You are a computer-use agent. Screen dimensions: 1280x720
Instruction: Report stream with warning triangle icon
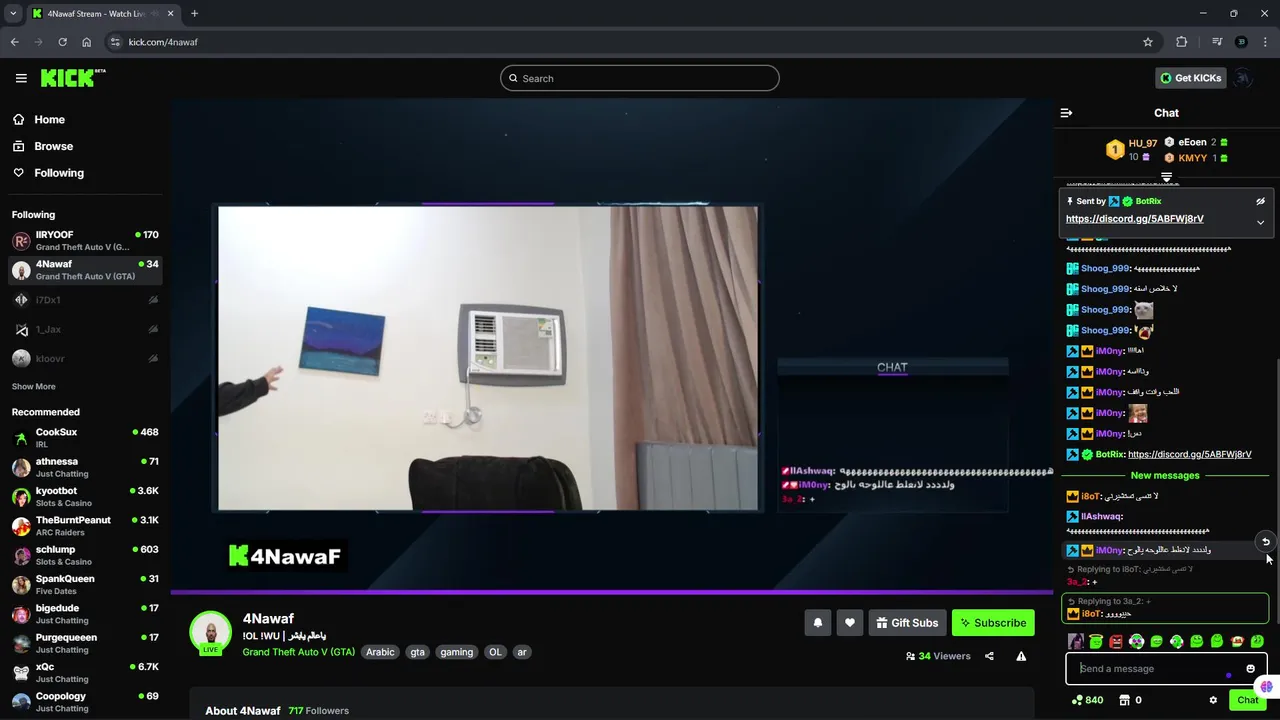click(1021, 656)
